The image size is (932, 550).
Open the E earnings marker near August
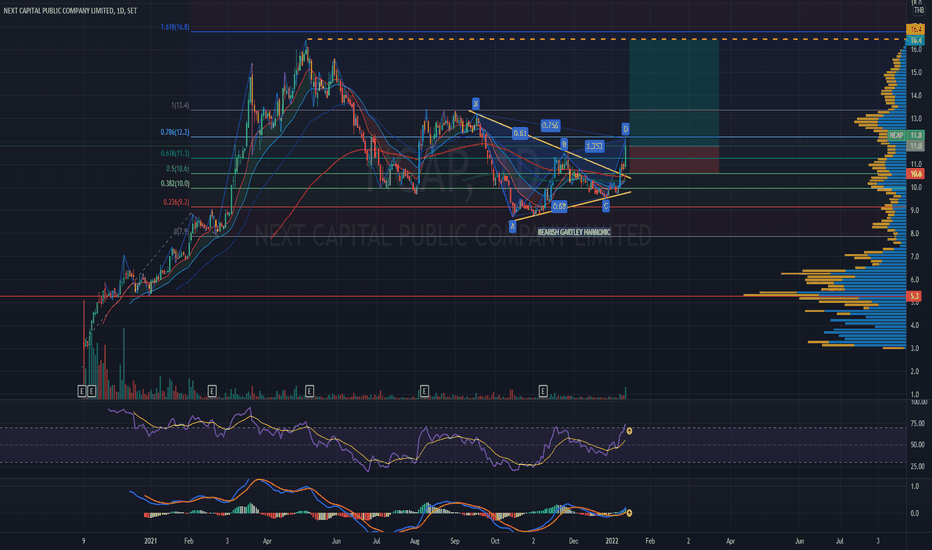424,391
